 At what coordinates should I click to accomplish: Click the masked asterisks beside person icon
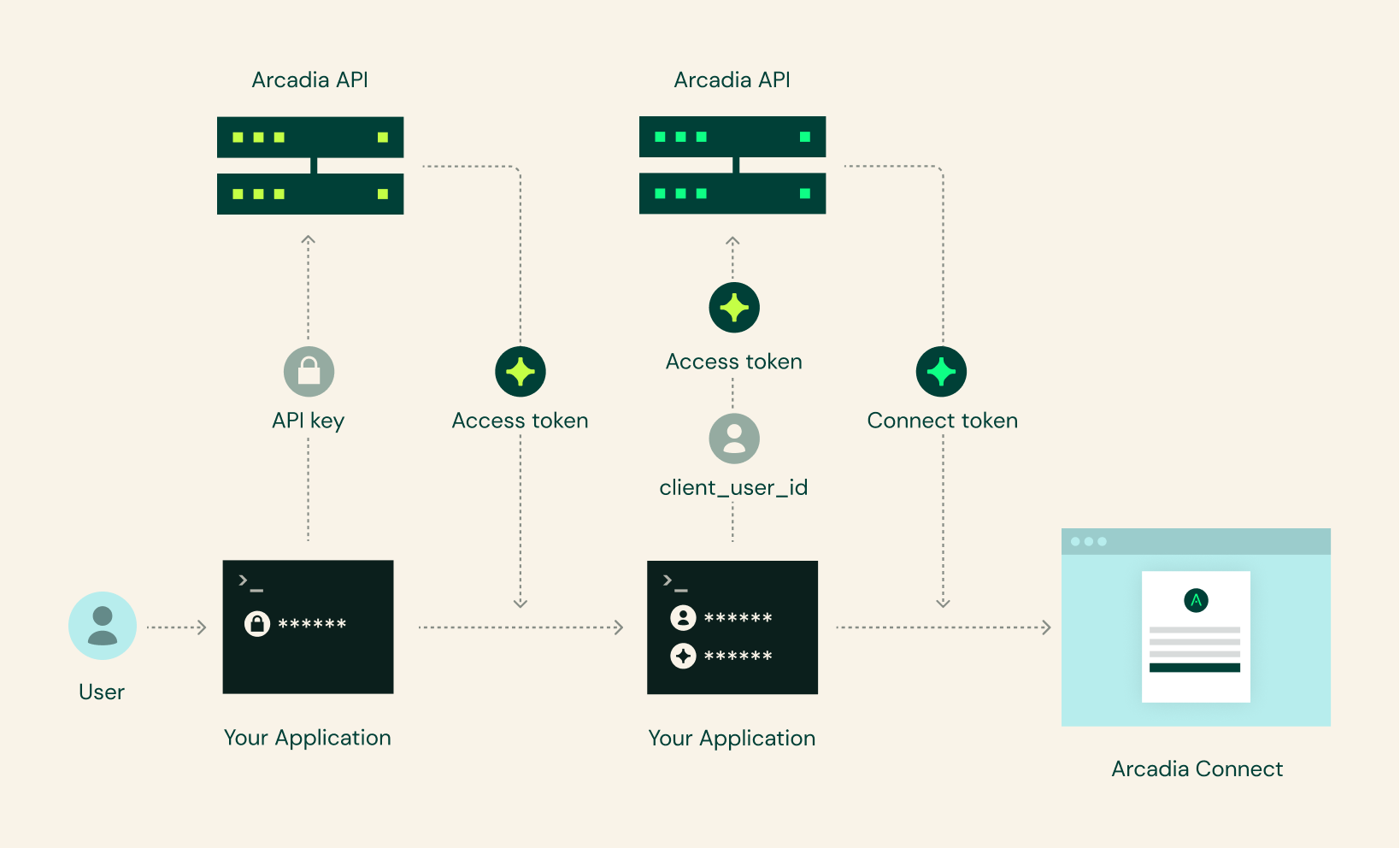pos(738,617)
